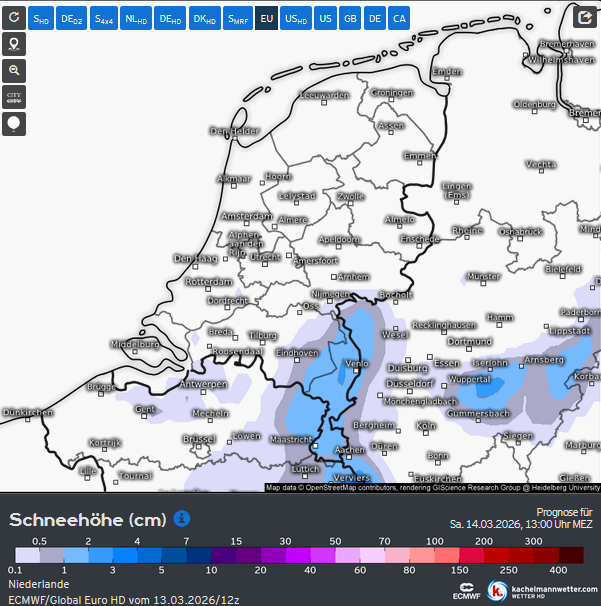
Task: Open the location pin tool
Action: 14,44
